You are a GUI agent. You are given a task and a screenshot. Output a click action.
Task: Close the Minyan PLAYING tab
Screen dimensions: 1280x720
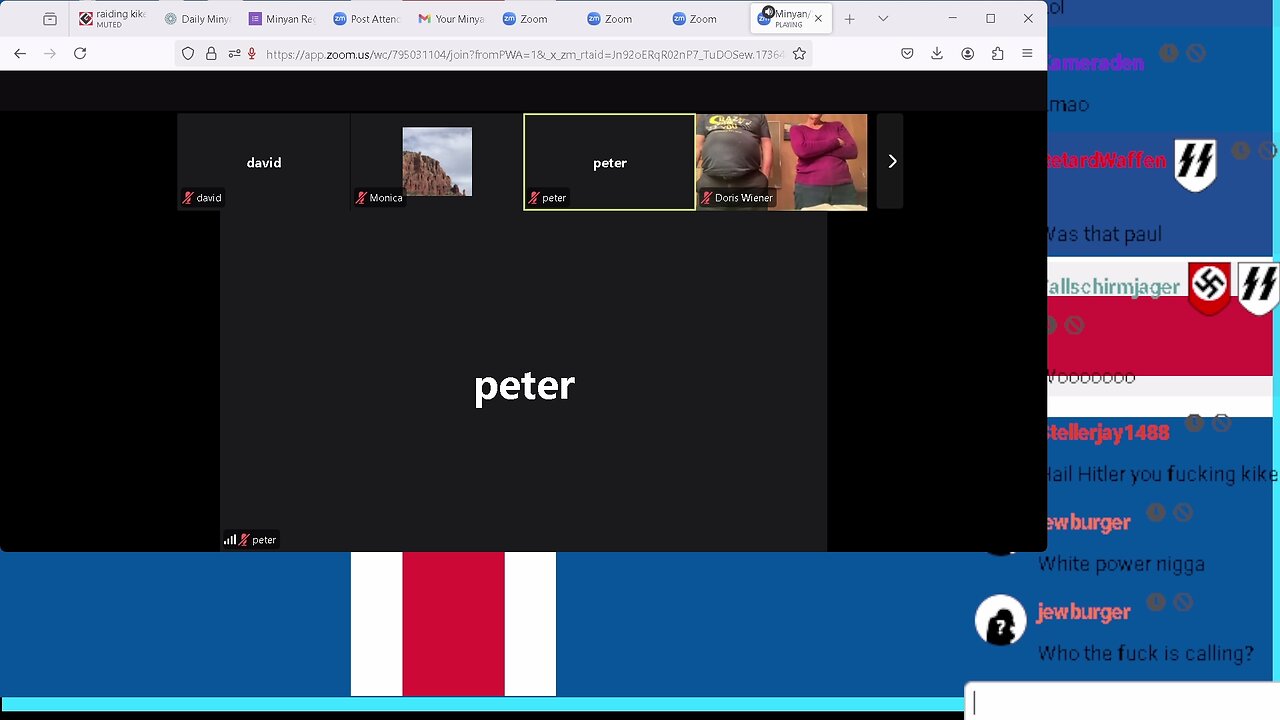click(x=818, y=19)
